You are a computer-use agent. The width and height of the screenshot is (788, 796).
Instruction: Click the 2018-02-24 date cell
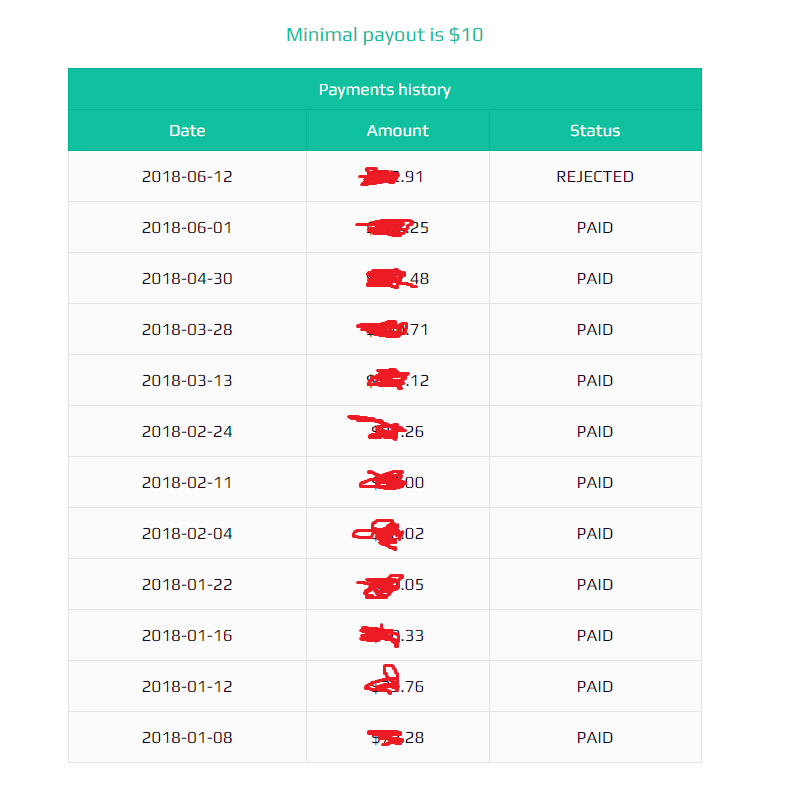187,432
